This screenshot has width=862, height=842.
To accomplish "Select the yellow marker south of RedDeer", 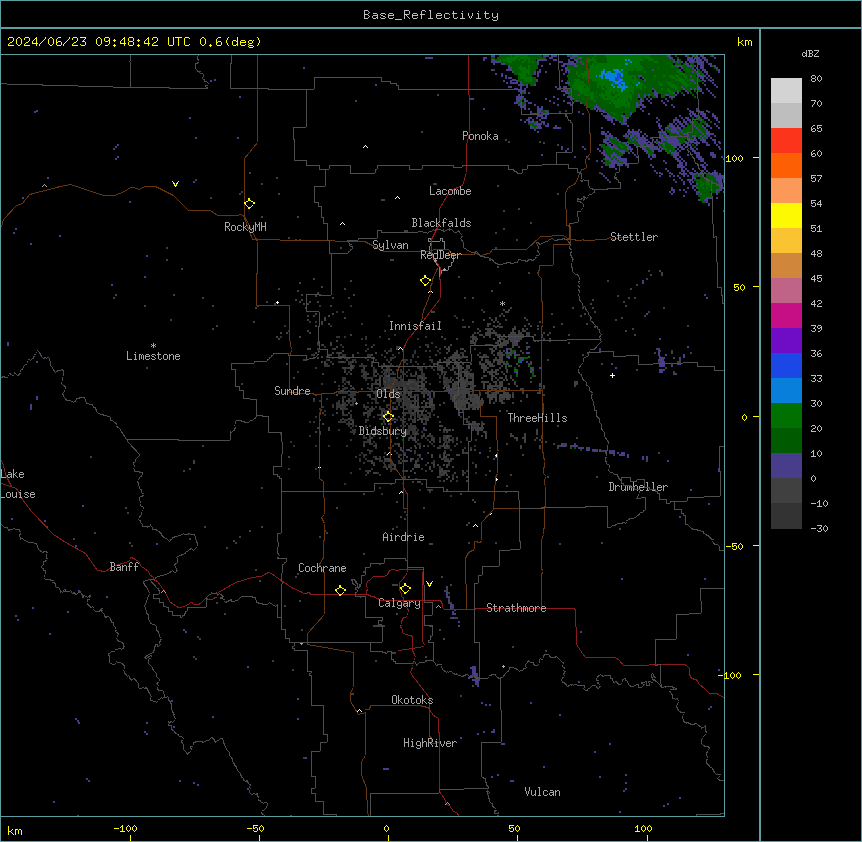I will click(x=425, y=280).
